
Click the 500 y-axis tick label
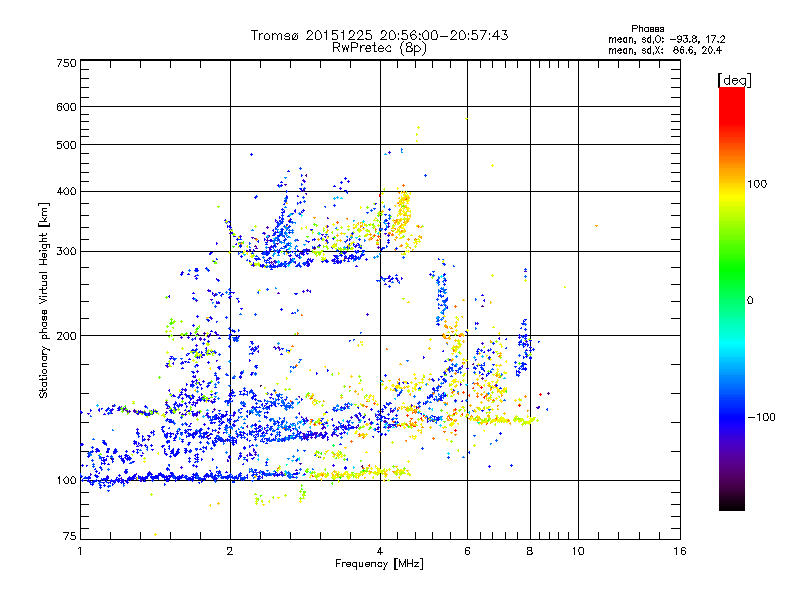click(66, 145)
